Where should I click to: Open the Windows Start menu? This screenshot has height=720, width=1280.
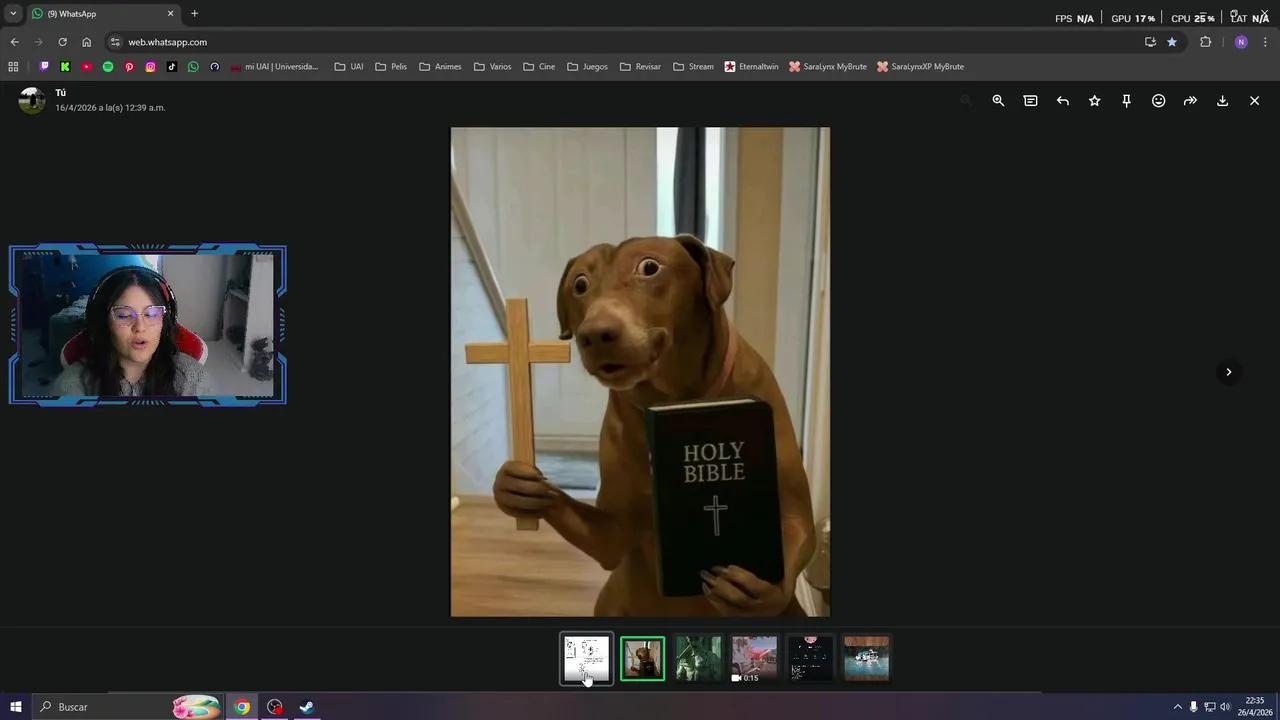tap(15, 707)
